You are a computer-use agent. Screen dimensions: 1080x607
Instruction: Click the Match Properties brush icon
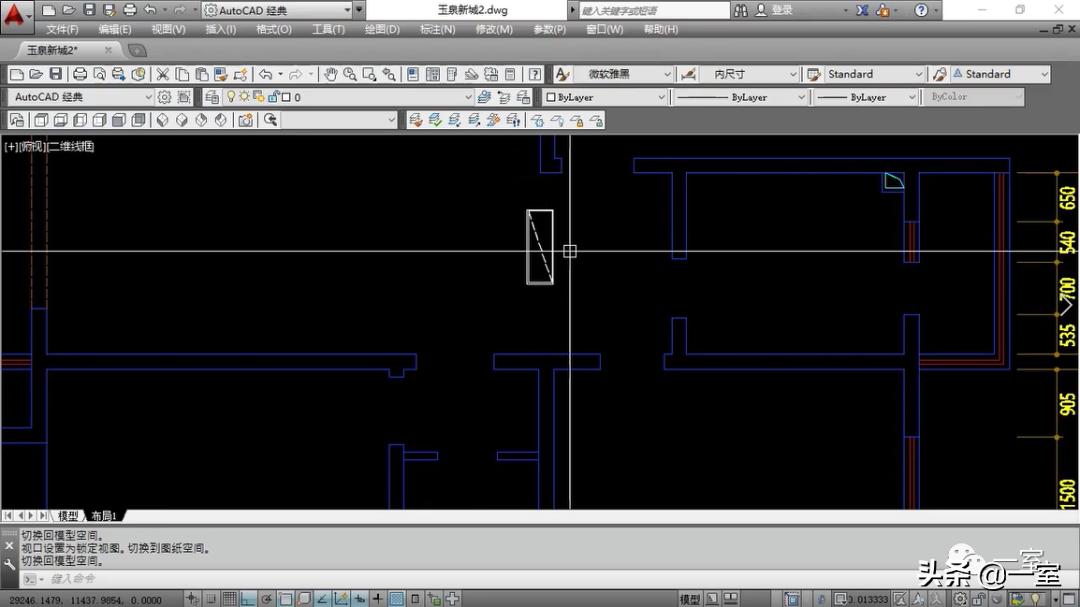click(239, 74)
